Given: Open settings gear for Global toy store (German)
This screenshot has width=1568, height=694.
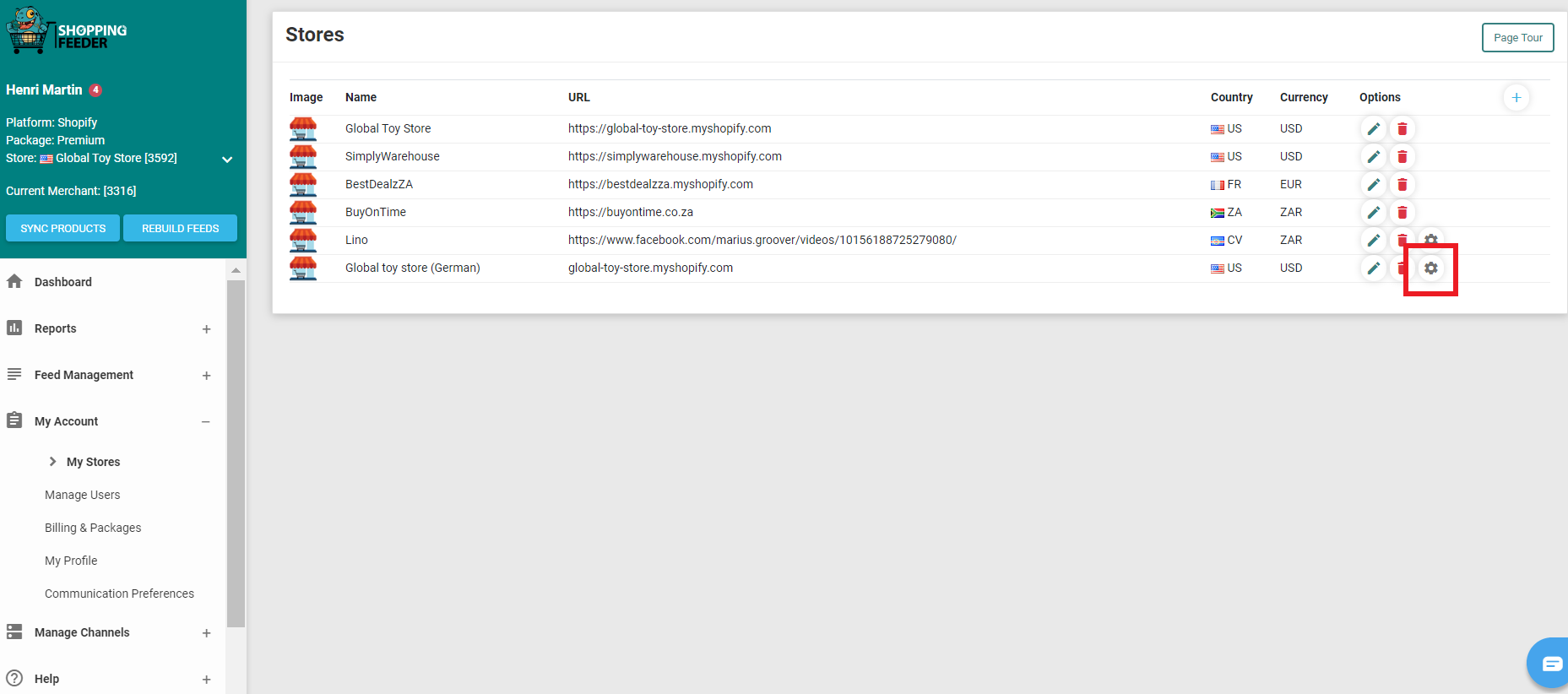Looking at the screenshot, I should pyautogui.click(x=1431, y=268).
